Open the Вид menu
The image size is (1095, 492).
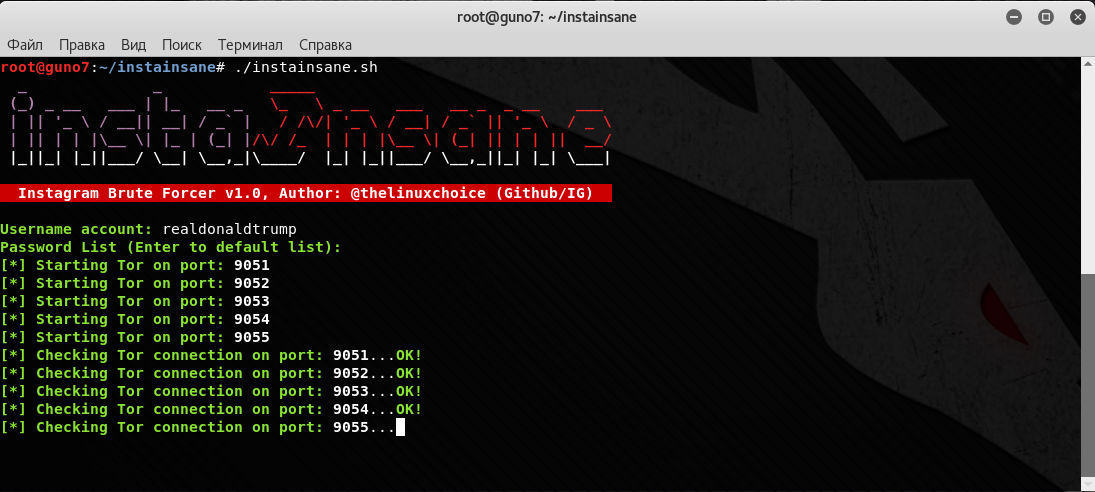coord(133,45)
